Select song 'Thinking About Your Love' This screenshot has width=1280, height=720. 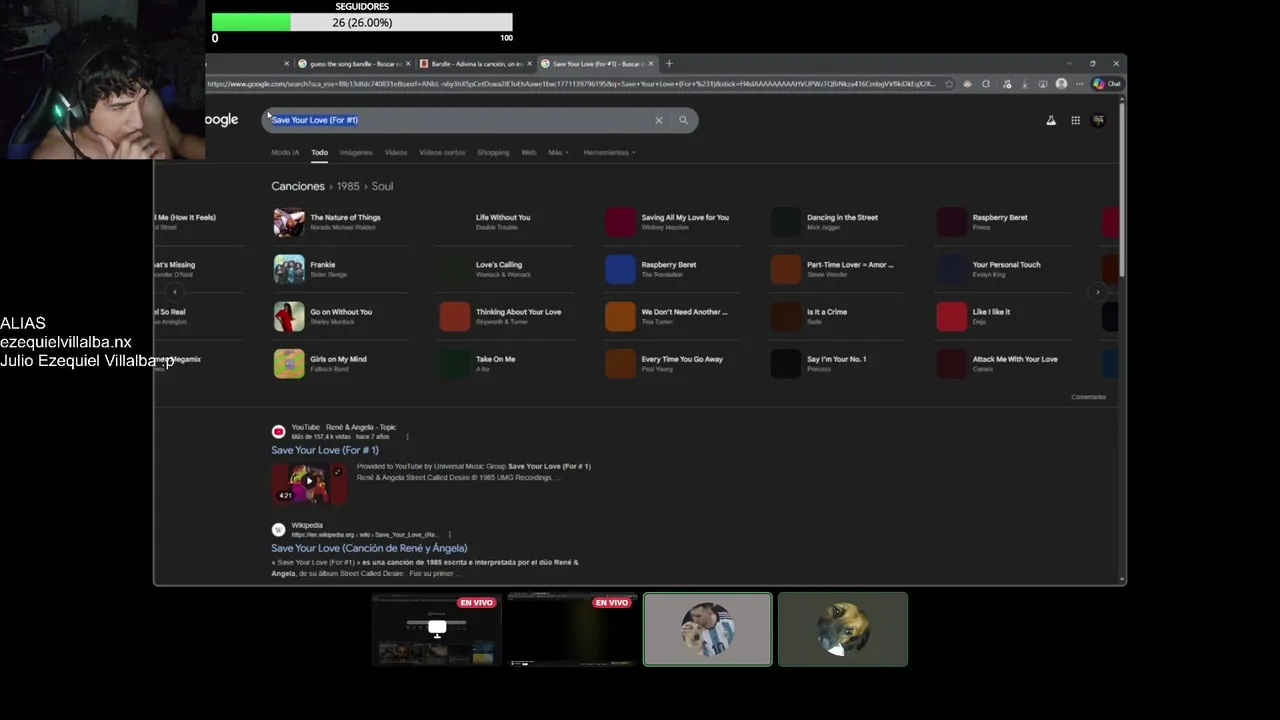point(505,316)
